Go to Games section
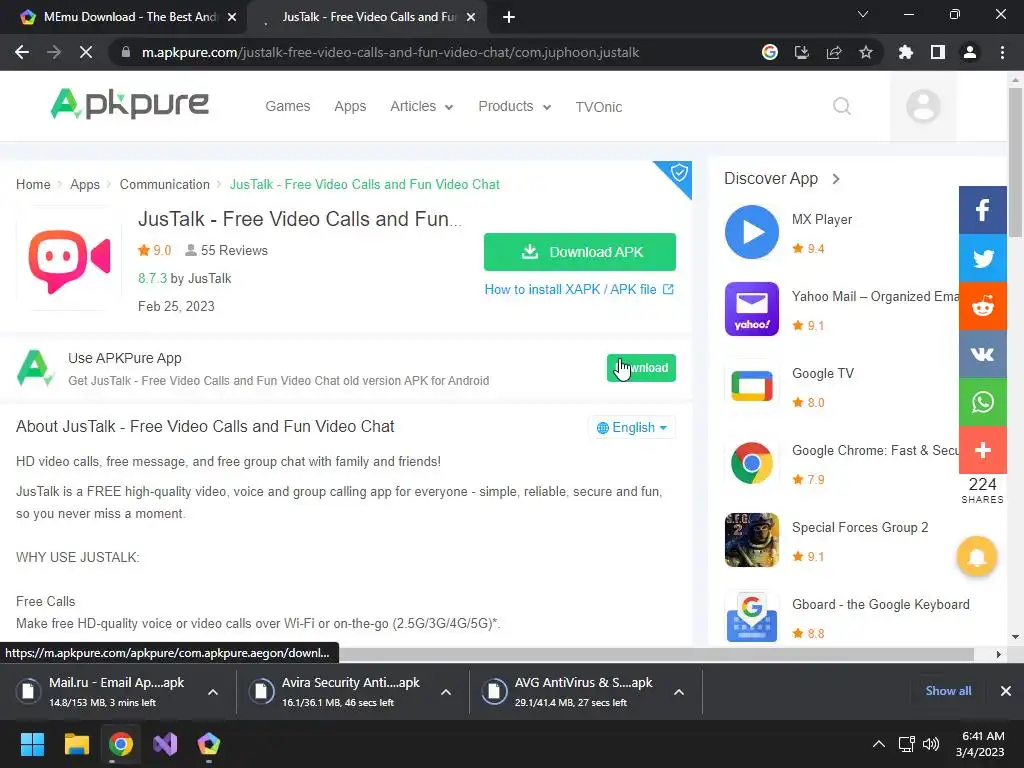Screen dimensions: 1024x768 287,106
